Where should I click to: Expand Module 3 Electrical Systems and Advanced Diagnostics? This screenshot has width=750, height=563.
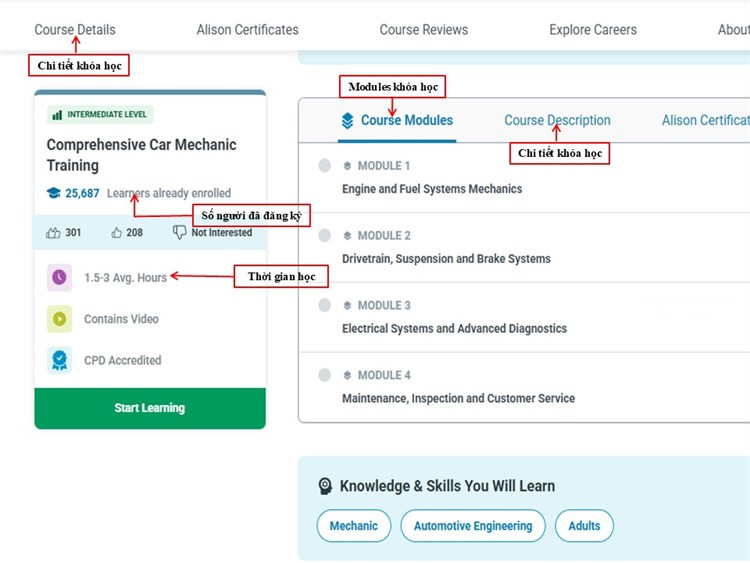pyautogui.click(x=454, y=328)
